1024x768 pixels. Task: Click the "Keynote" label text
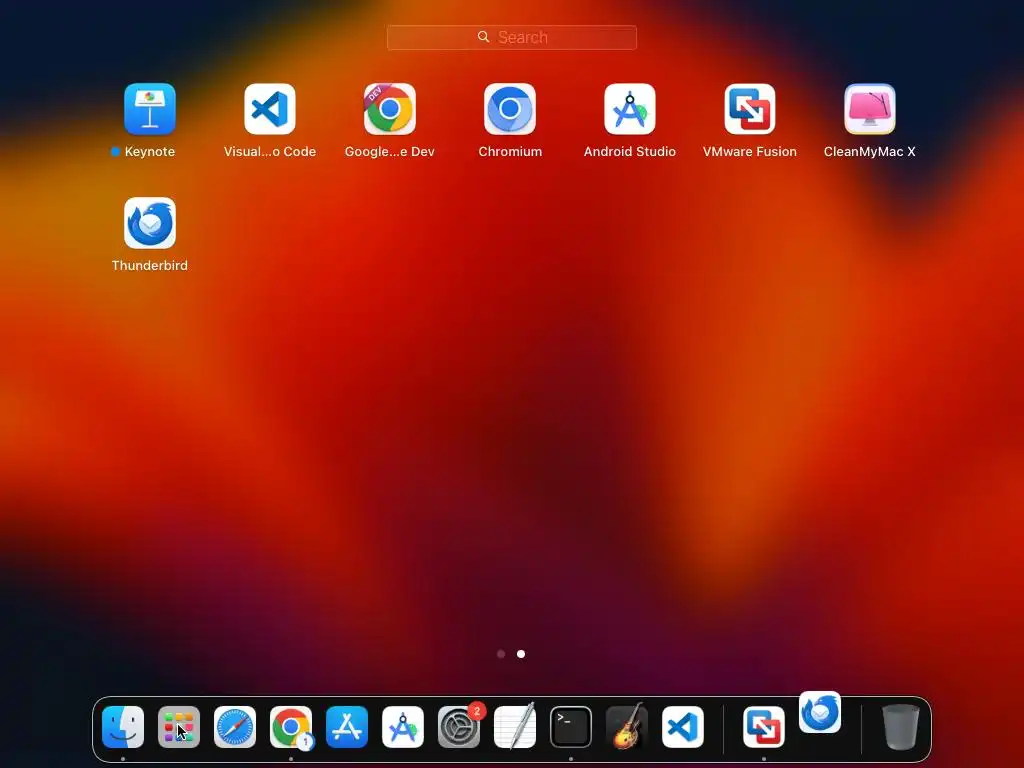coord(150,152)
